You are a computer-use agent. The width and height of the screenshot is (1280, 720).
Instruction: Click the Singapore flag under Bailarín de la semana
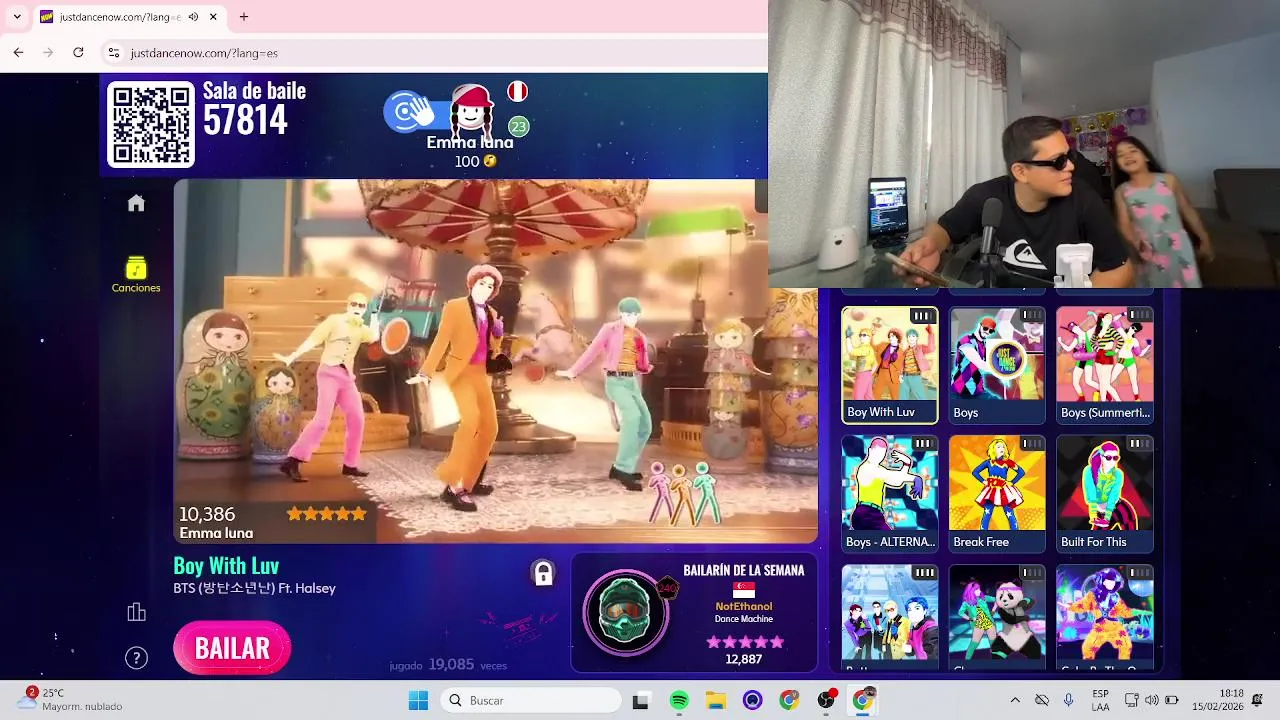coord(744,590)
